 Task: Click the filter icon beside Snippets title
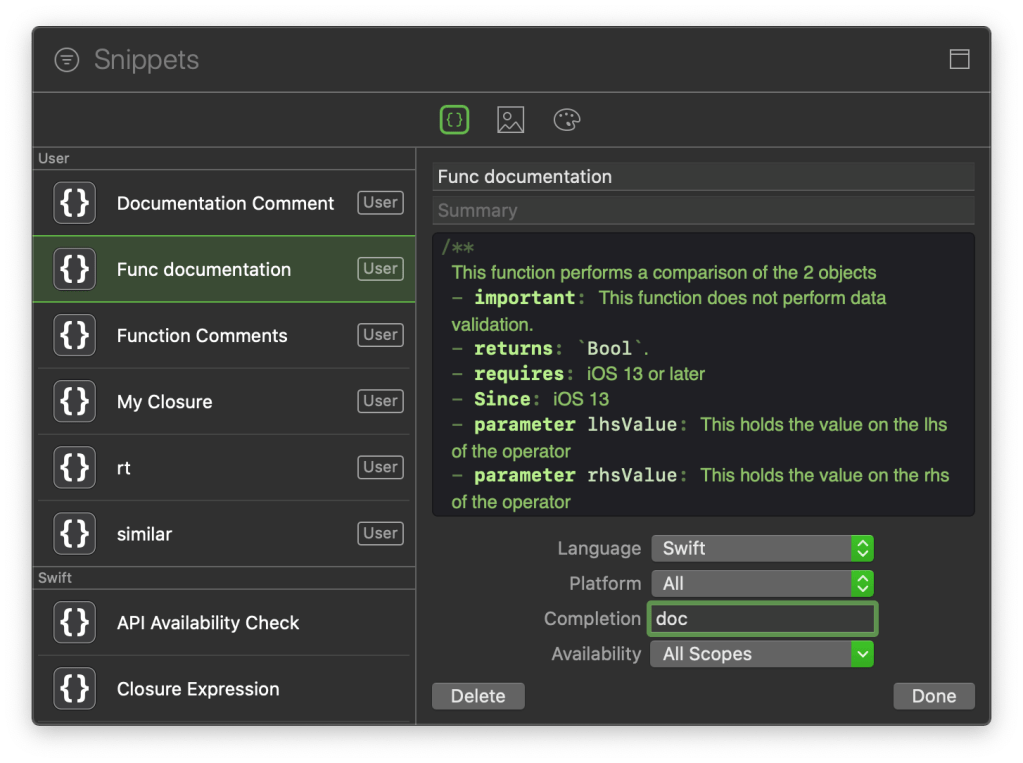click(x=66, y=60)
